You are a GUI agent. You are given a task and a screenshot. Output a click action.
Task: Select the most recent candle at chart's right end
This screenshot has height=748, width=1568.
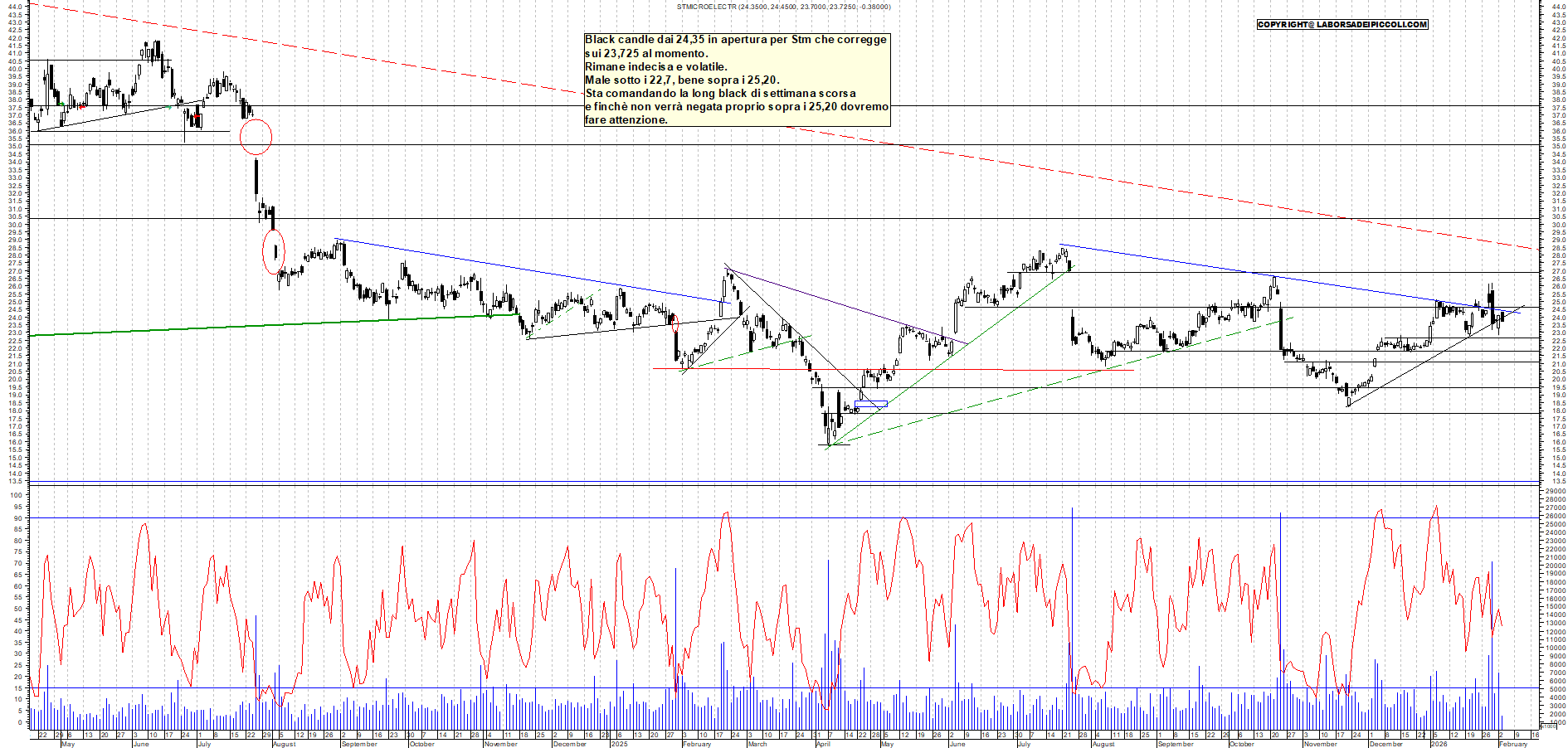[x=1502, y=317]
